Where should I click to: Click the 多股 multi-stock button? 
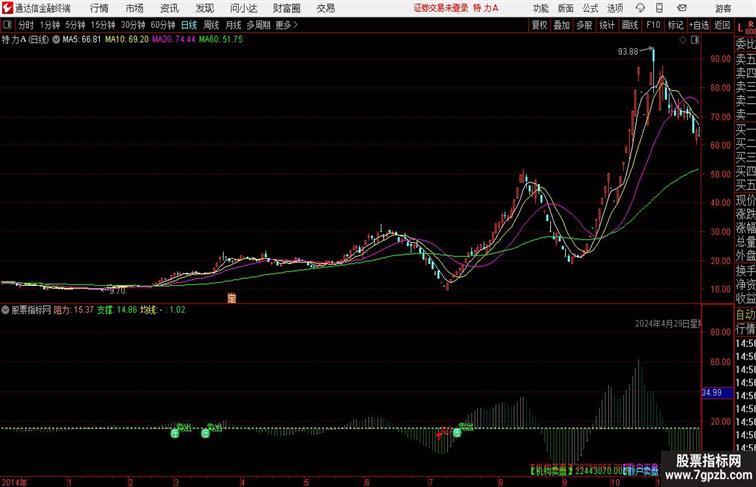click(584, 25)
